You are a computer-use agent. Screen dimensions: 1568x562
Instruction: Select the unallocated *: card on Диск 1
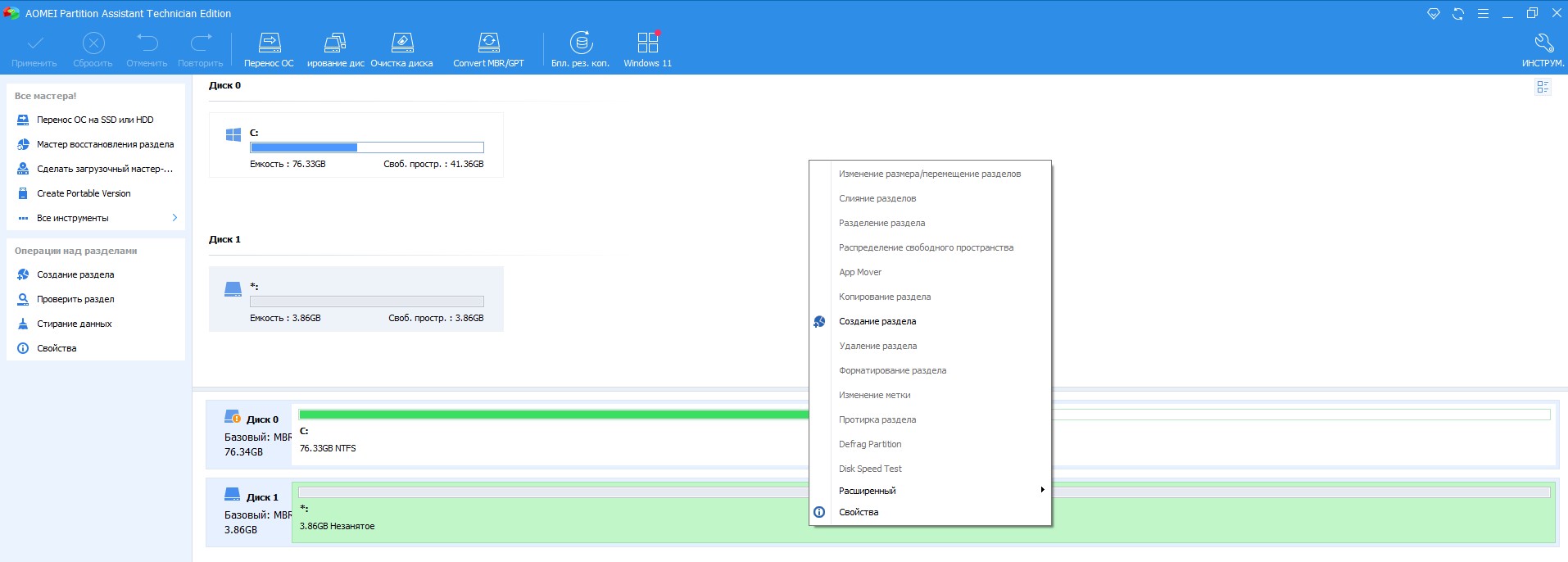356,299
